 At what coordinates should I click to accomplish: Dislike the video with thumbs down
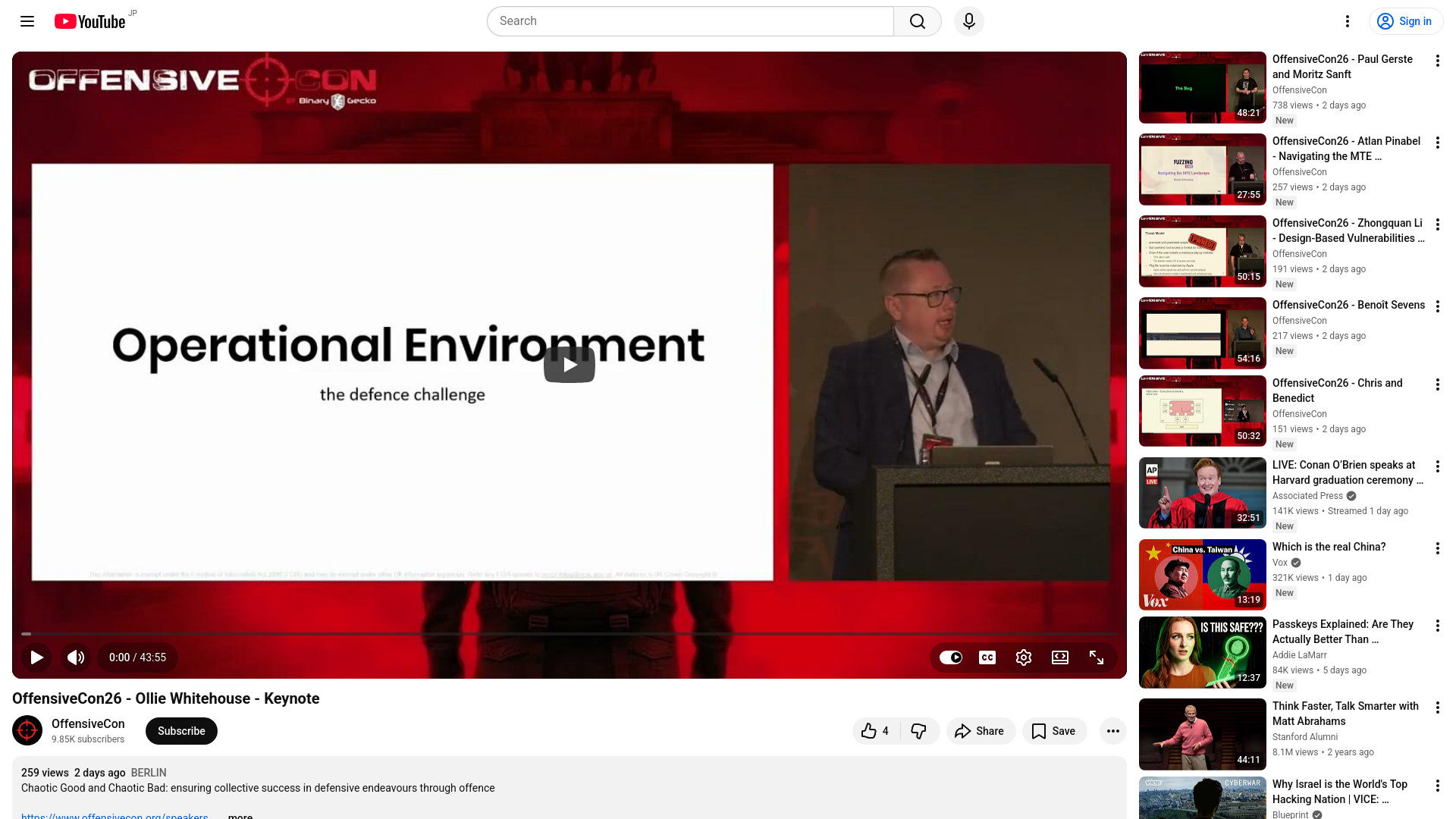coord(919,731)
